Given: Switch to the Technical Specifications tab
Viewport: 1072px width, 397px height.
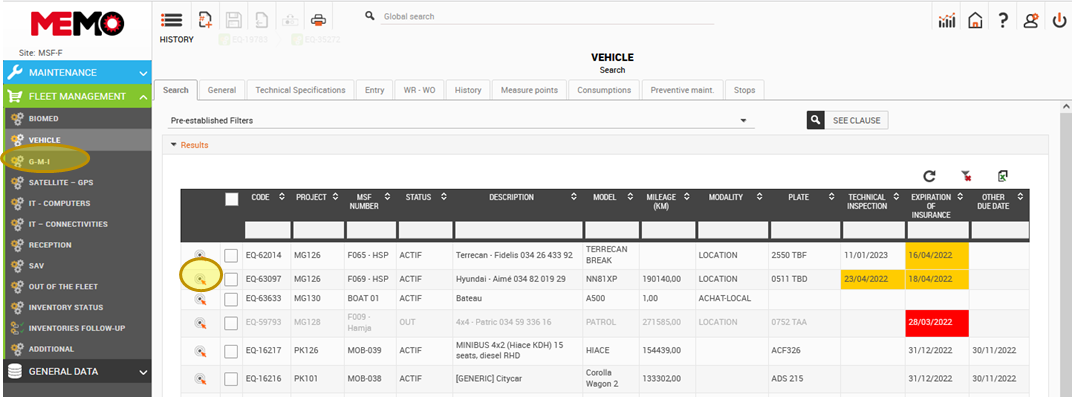Looking at the screenshot, I should [x=300, y=90].
